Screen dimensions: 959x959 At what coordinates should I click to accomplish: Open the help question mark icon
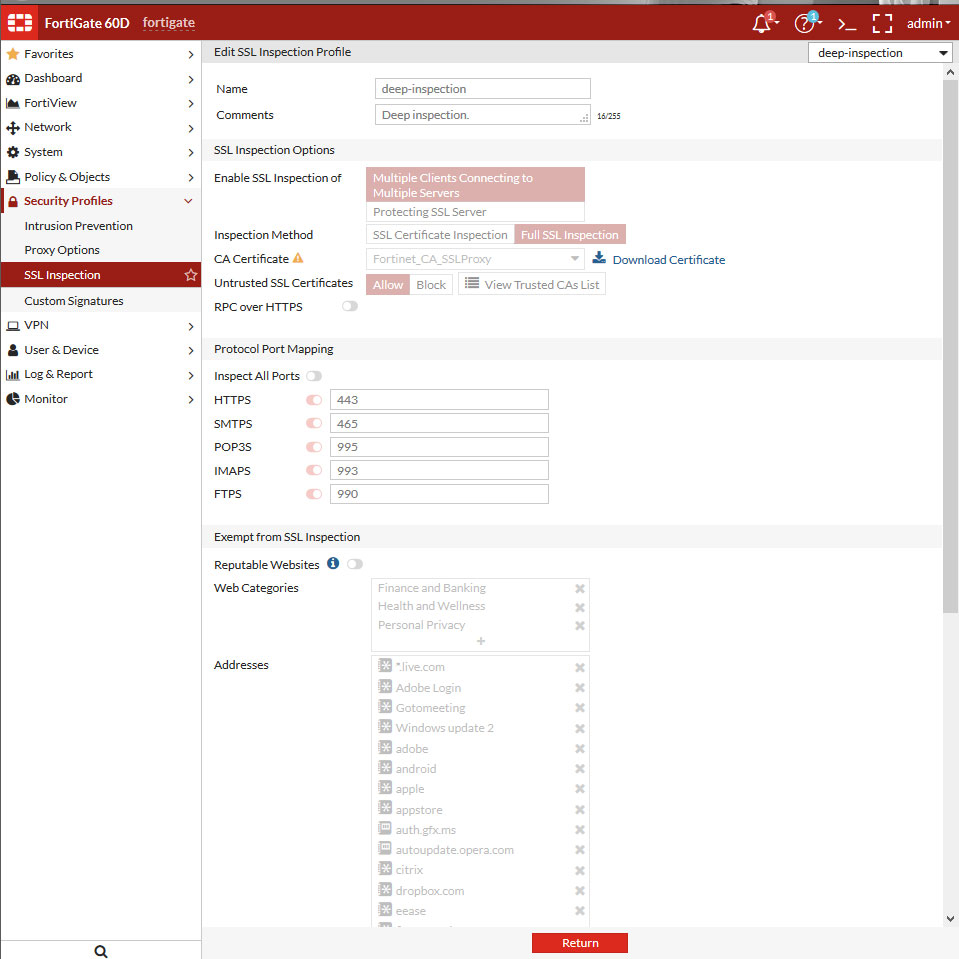click(x=804, y=23)
